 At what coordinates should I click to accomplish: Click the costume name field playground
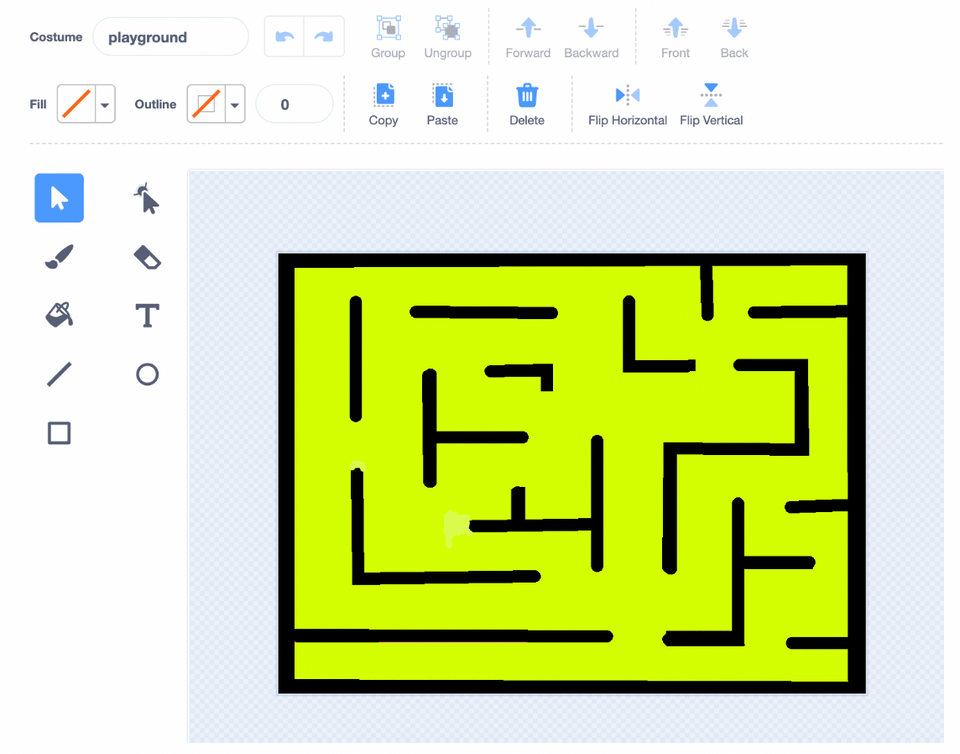pos(170,37)
